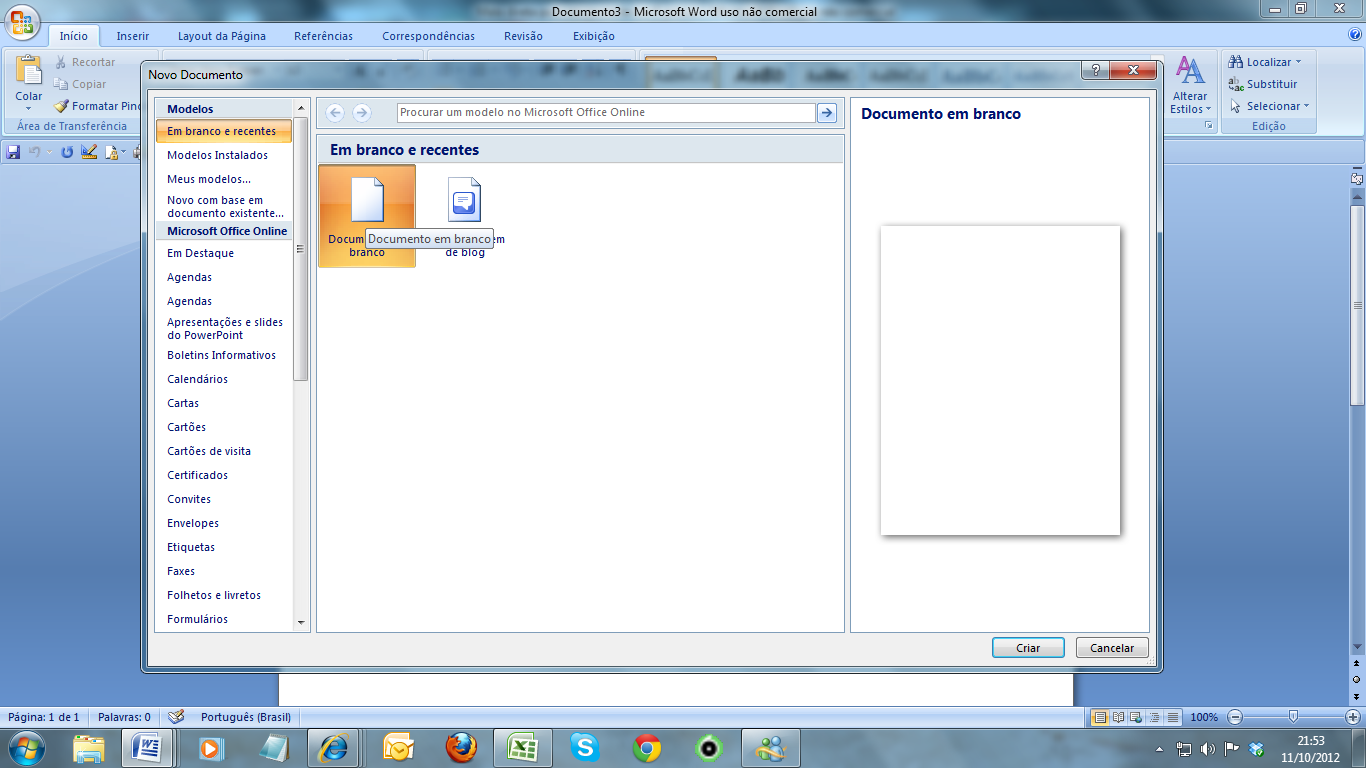
Task: Open the Localizar dropdown arrow
Action: 1298,62
